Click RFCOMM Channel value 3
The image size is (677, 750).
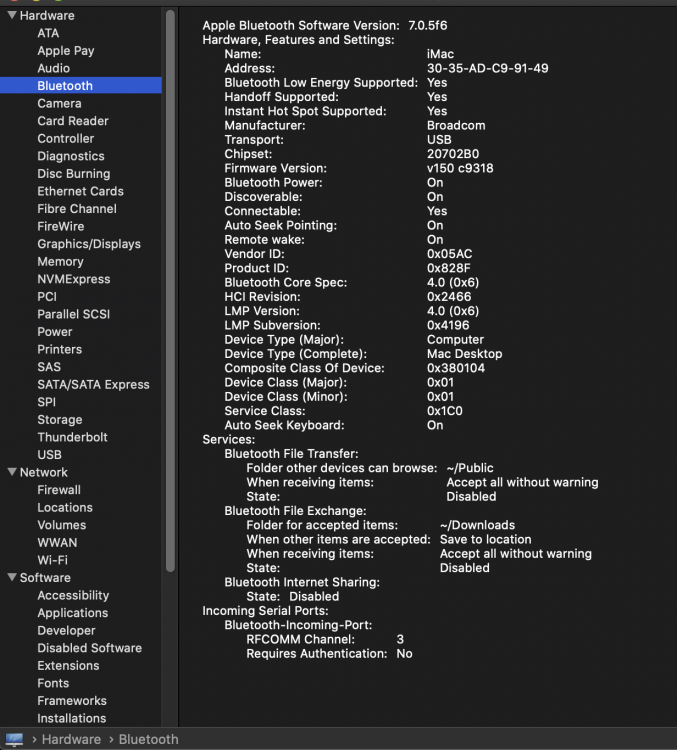pyautogui.click(x=400, y=640)
